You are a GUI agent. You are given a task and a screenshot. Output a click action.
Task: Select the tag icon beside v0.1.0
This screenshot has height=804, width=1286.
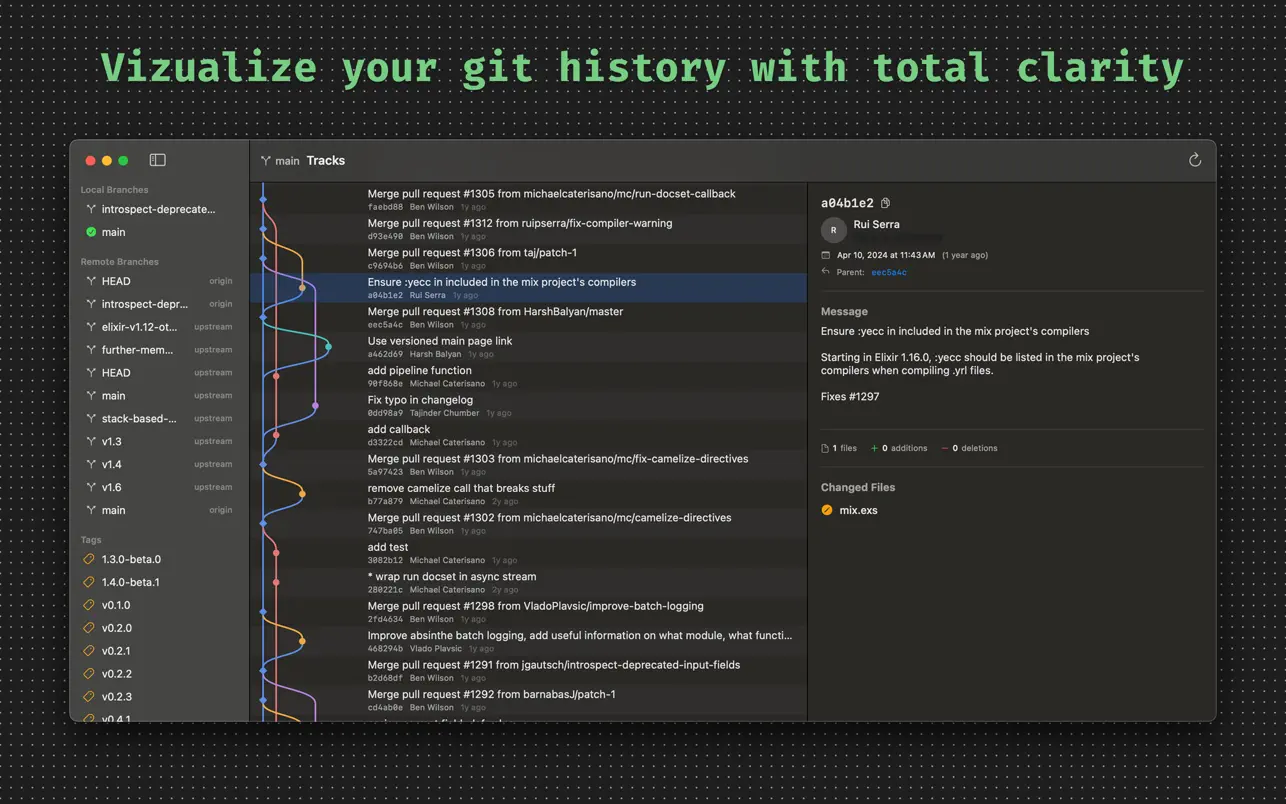tap(88, 605)
